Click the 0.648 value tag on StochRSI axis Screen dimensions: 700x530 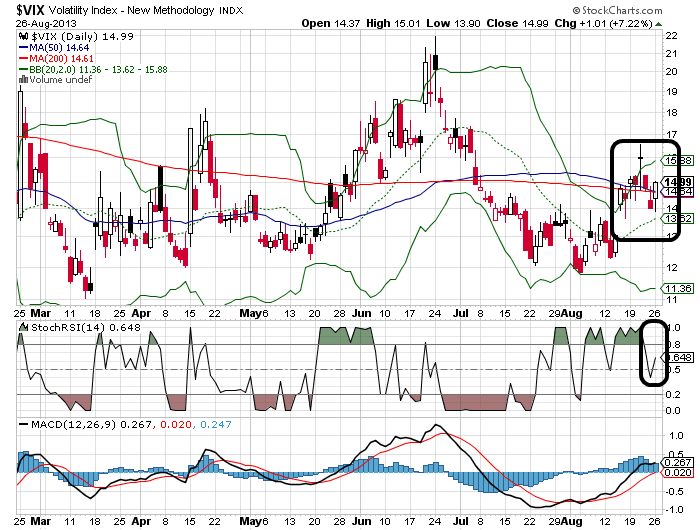679,357
